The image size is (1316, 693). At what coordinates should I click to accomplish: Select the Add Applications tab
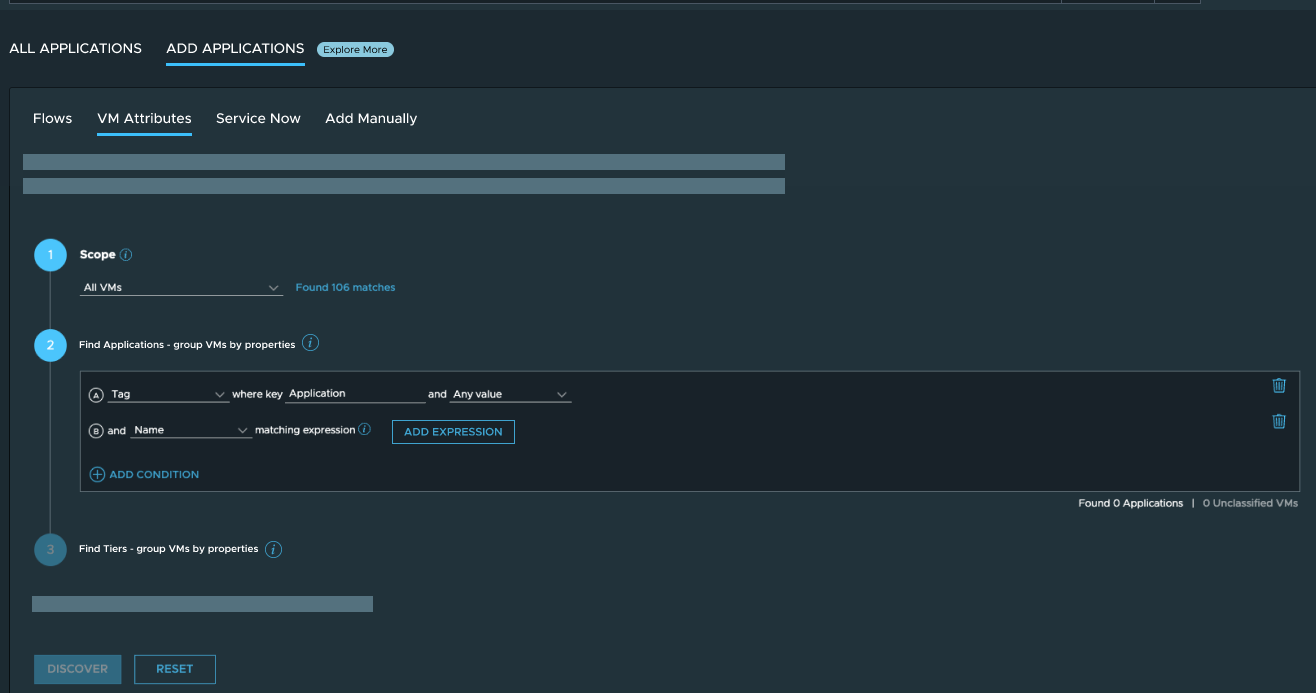coord(235,48)
